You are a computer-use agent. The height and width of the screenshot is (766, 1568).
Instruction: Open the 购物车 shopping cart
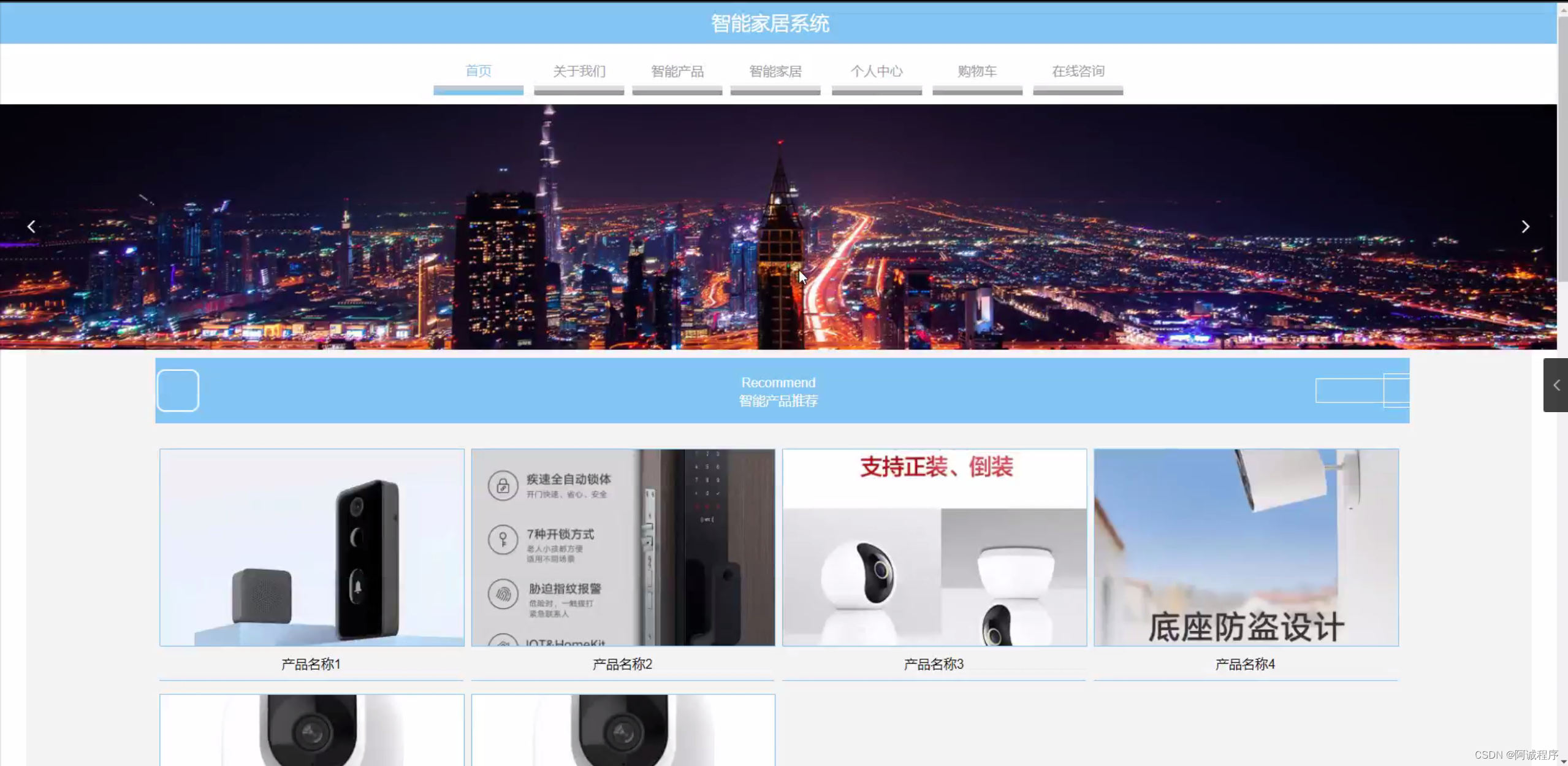(977, 72)
